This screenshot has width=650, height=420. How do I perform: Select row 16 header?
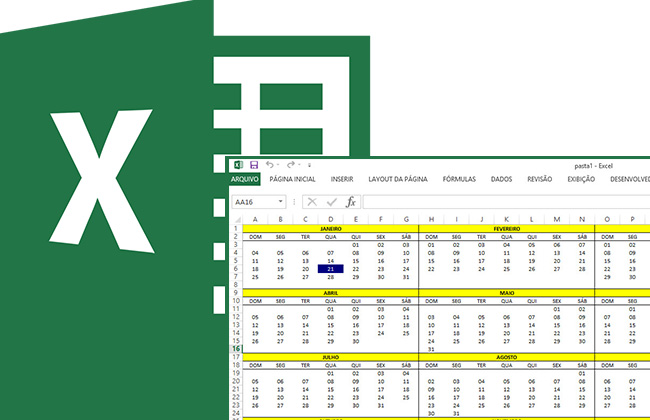236,349
